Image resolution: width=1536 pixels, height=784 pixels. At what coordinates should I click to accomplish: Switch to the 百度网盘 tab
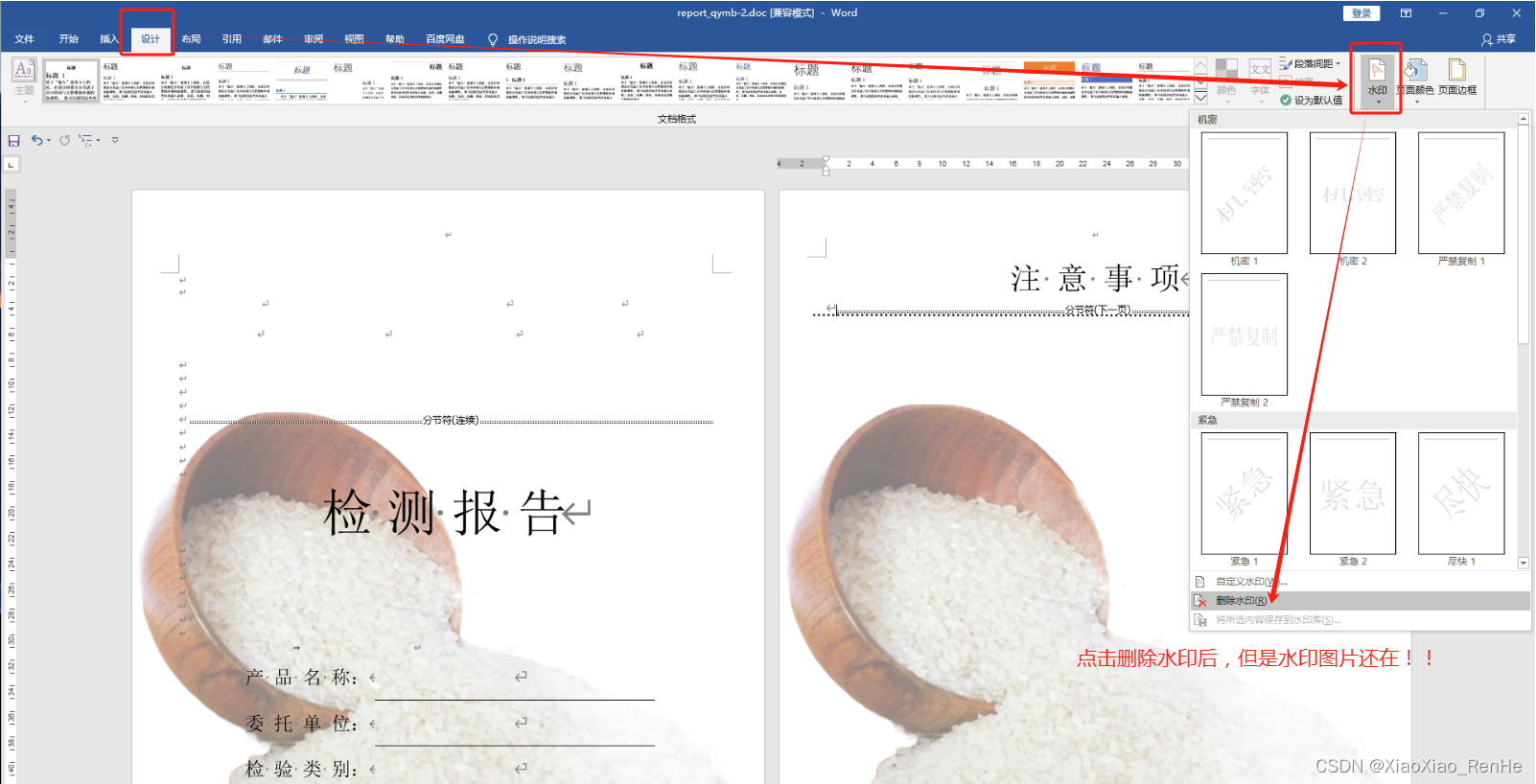(445, 39)
